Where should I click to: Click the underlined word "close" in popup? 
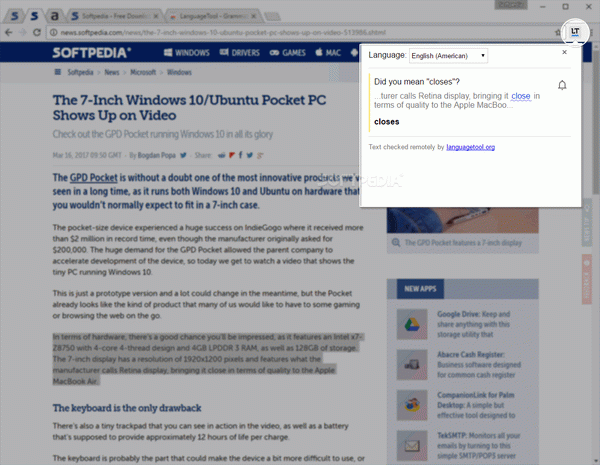tap(521, 96)
